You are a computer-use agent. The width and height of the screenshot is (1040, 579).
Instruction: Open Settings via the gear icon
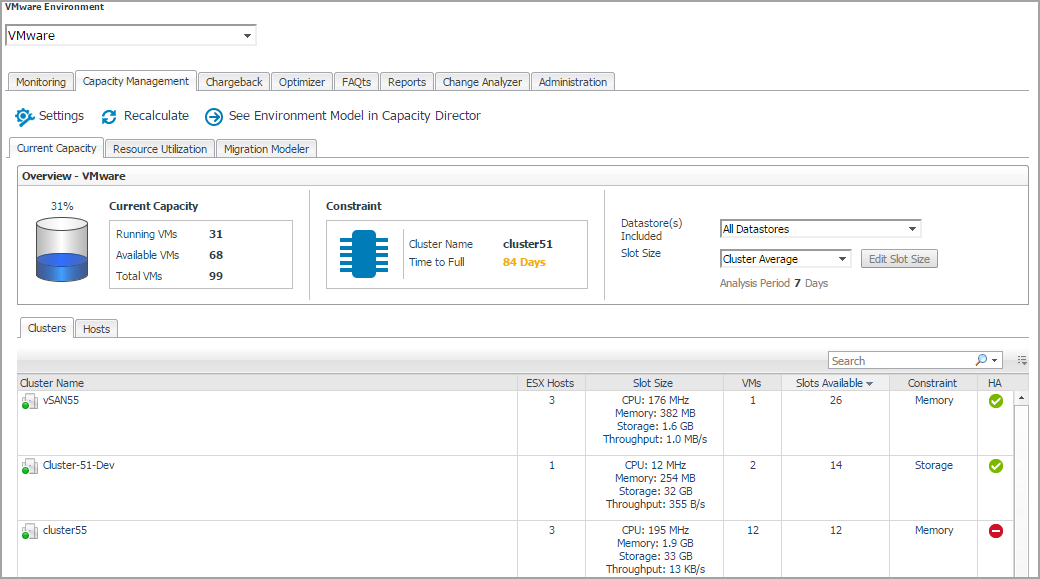[x=25, y=117]
